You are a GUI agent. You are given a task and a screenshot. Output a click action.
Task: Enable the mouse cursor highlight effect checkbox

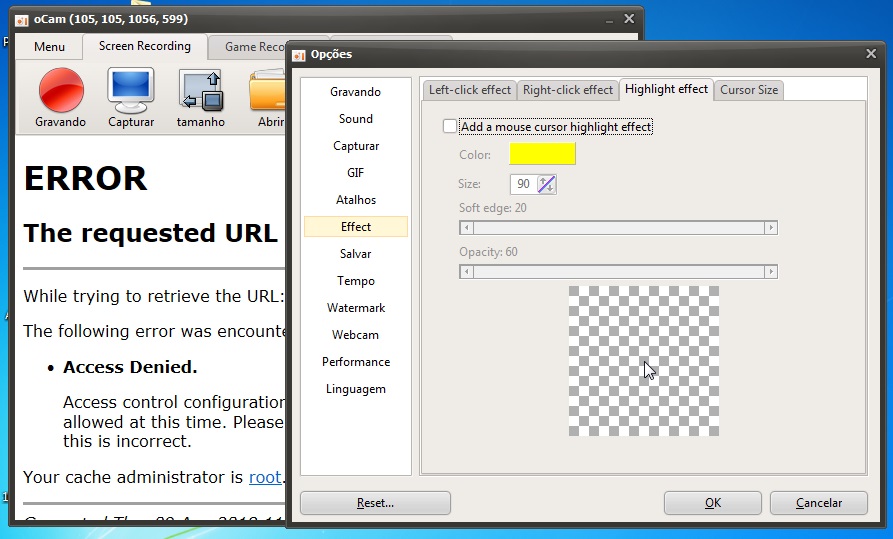point(449,126)
